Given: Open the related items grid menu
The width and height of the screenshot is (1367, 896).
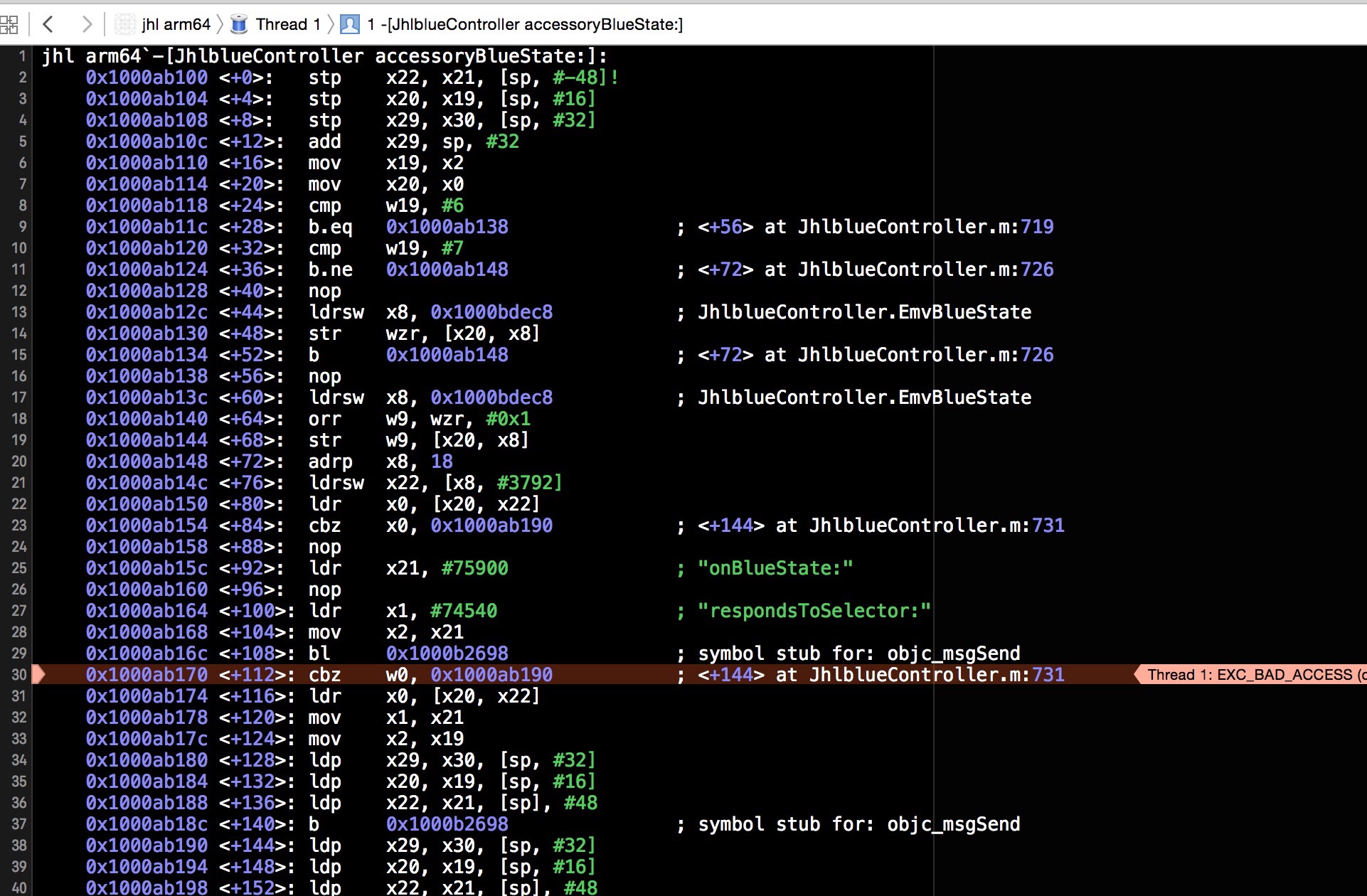Looking at the screenshot, I should click(x=9, y=25).
